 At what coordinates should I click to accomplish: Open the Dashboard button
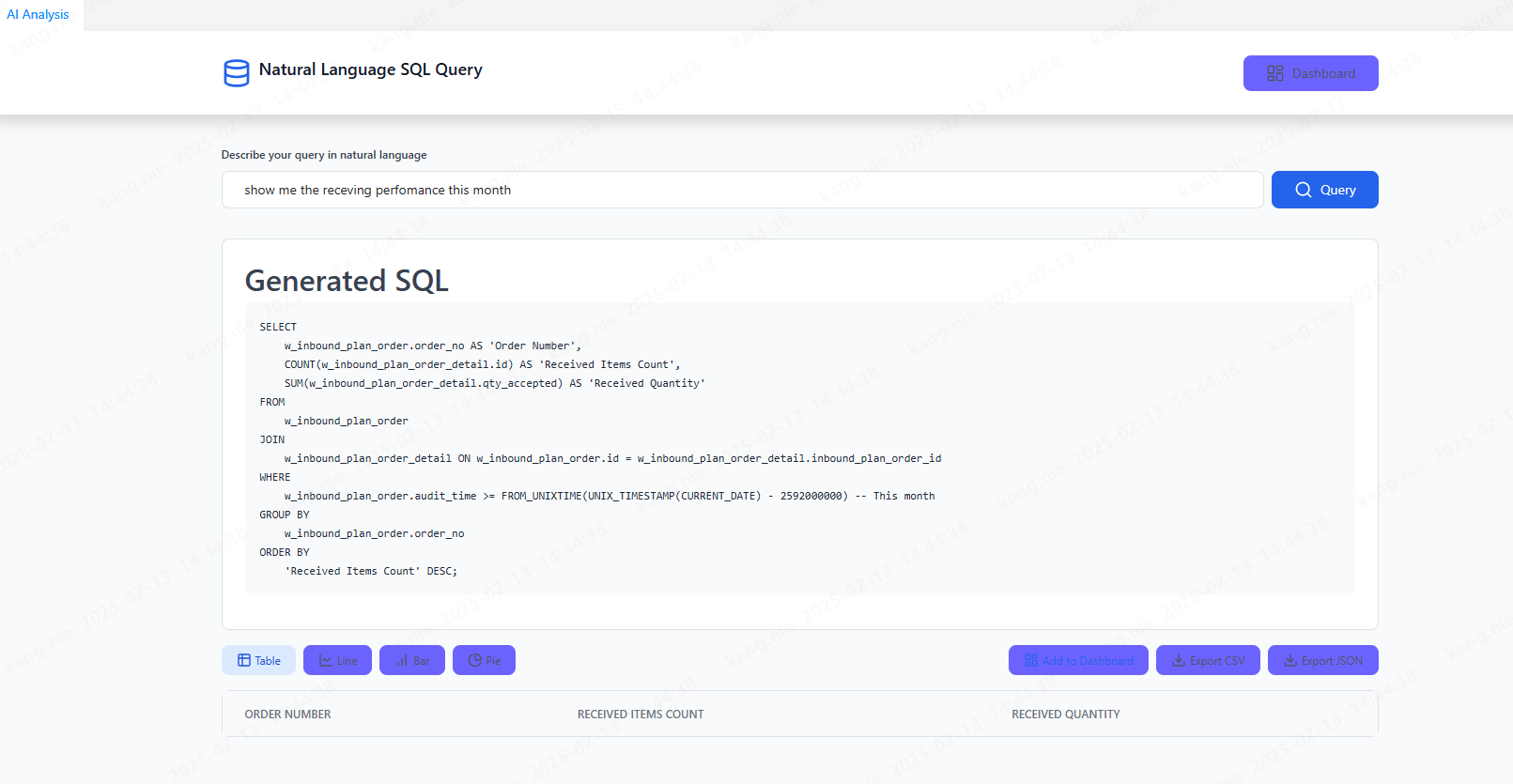[1310, 73]
